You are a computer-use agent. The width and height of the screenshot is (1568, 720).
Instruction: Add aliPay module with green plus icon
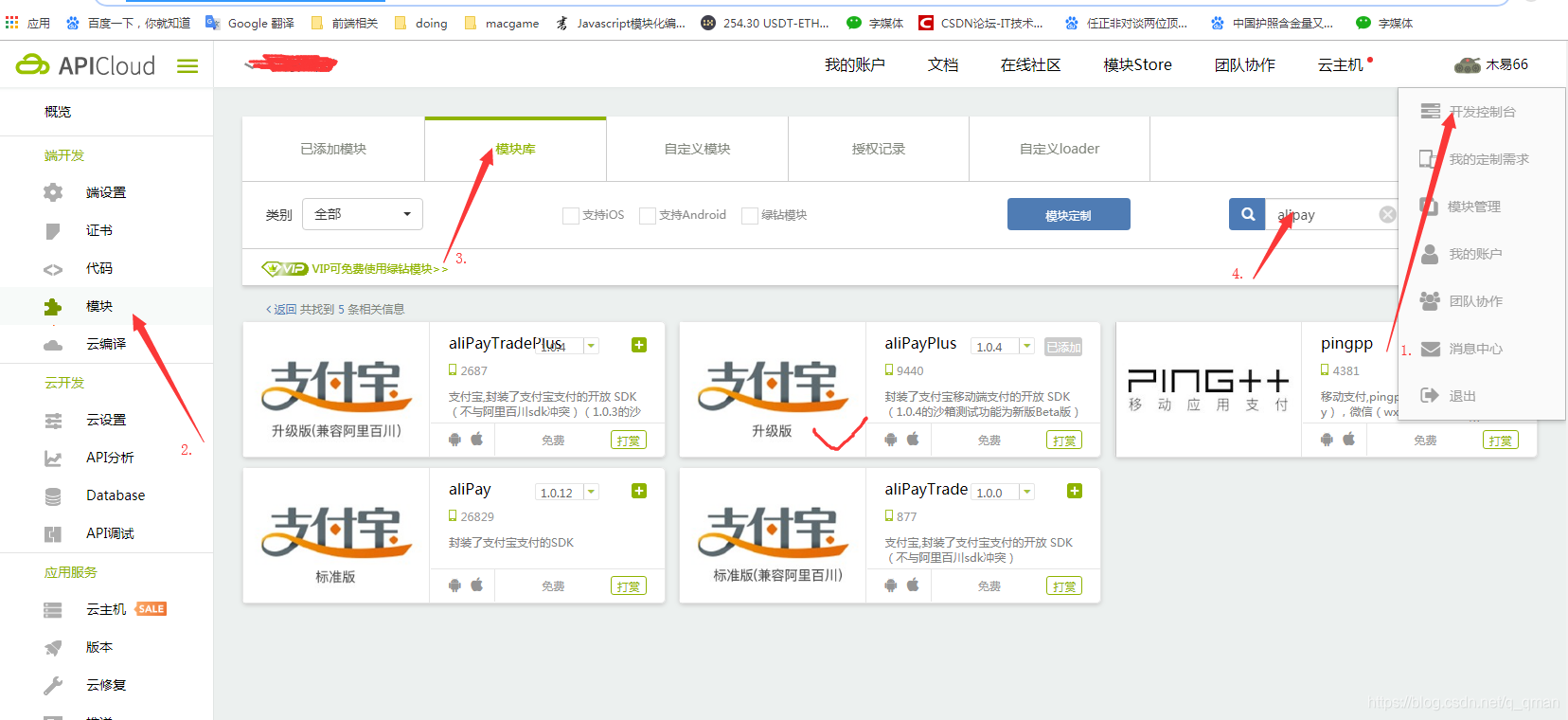639,491
